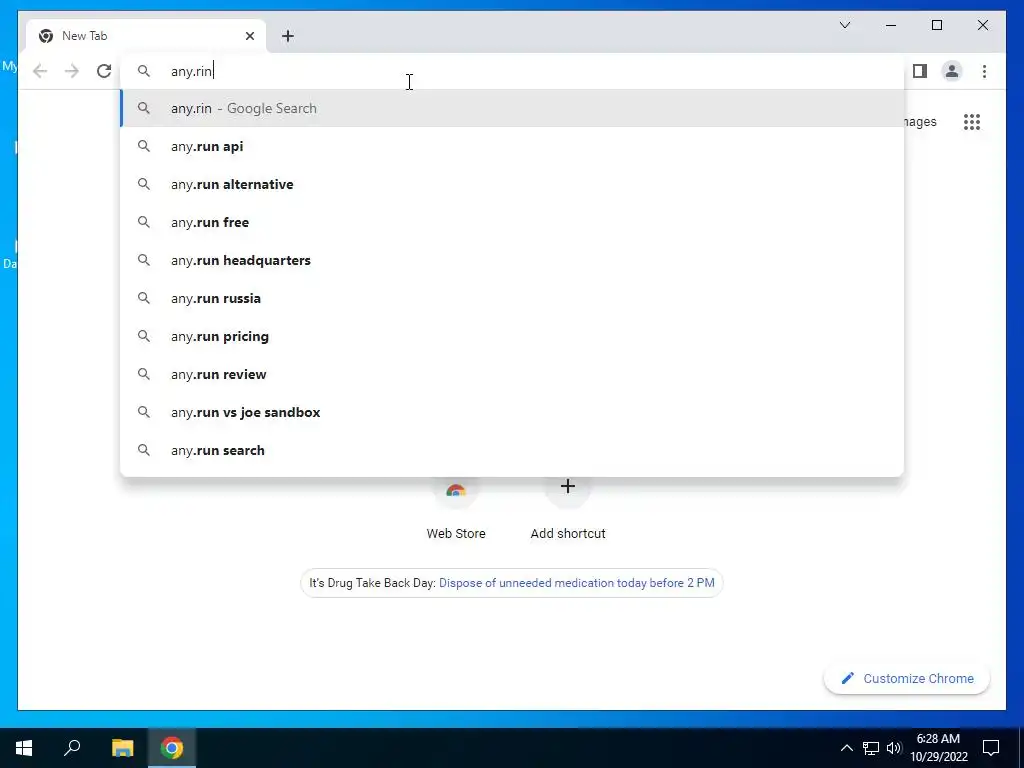Click search icon beside 'any.run api'
The height and width of the screenshot is (768, 1024).
coord(144,146)
